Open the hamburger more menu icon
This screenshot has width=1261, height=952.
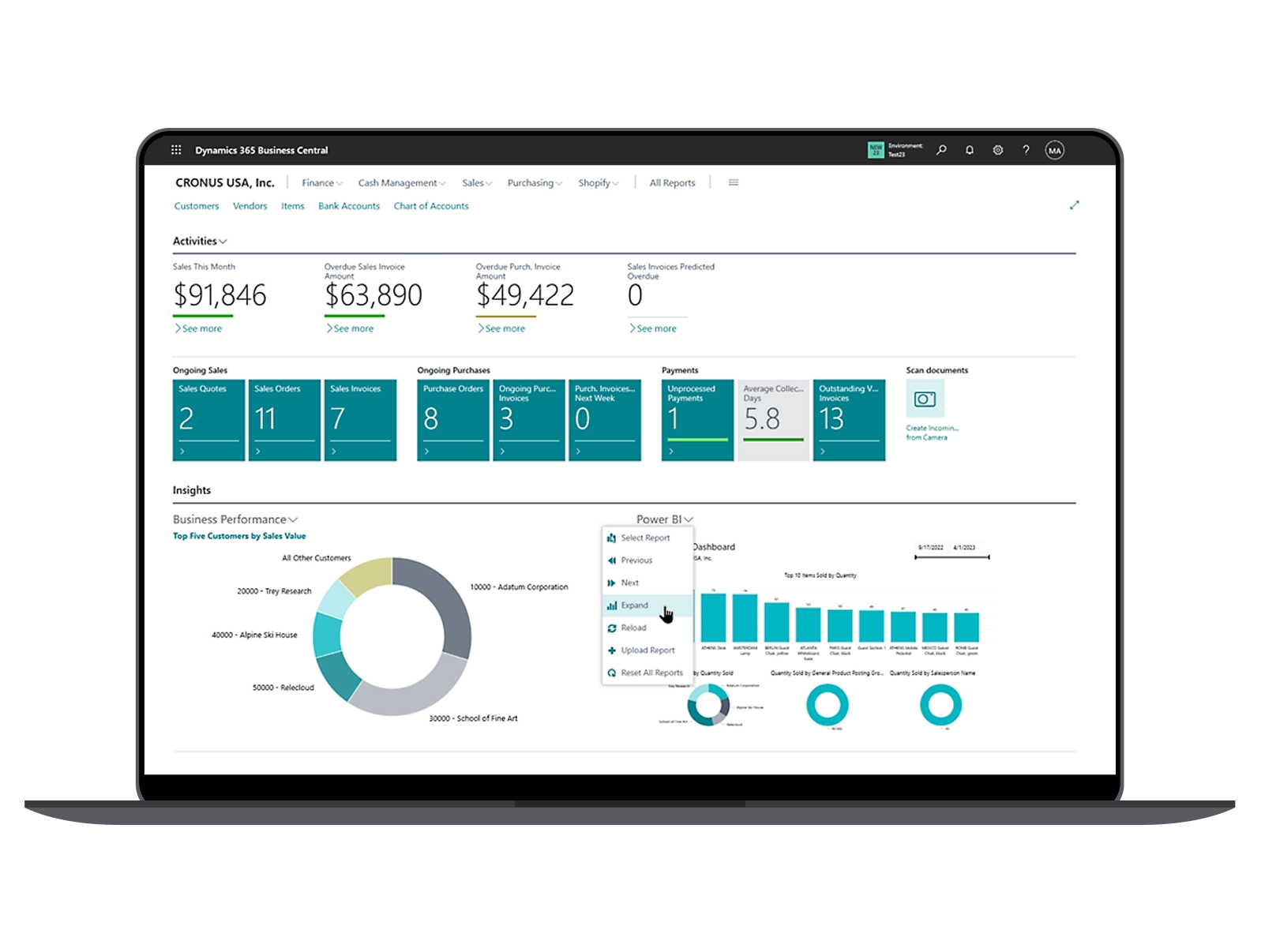[734, 182]
